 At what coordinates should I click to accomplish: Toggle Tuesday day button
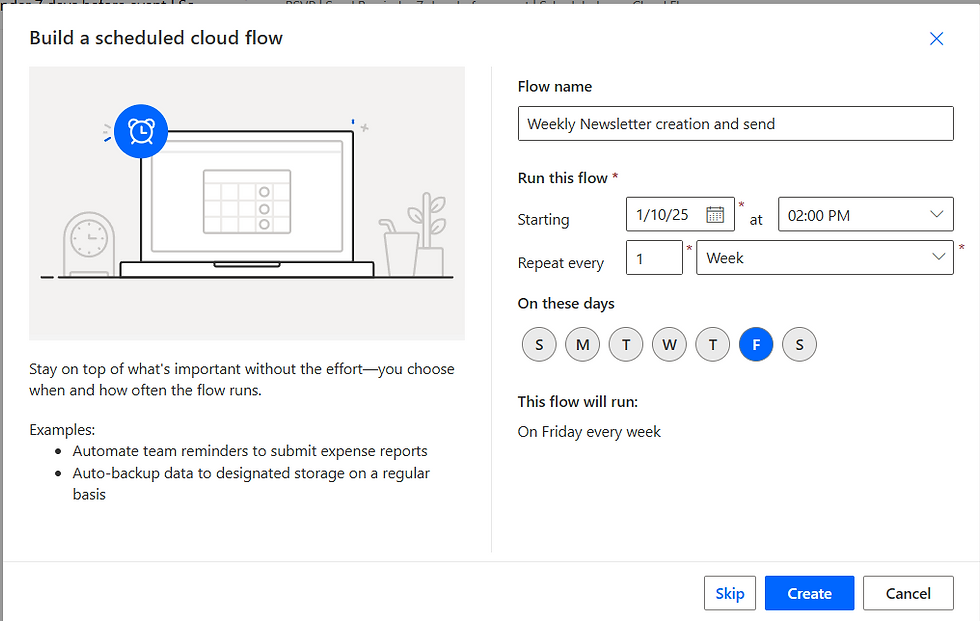[626, 344]
